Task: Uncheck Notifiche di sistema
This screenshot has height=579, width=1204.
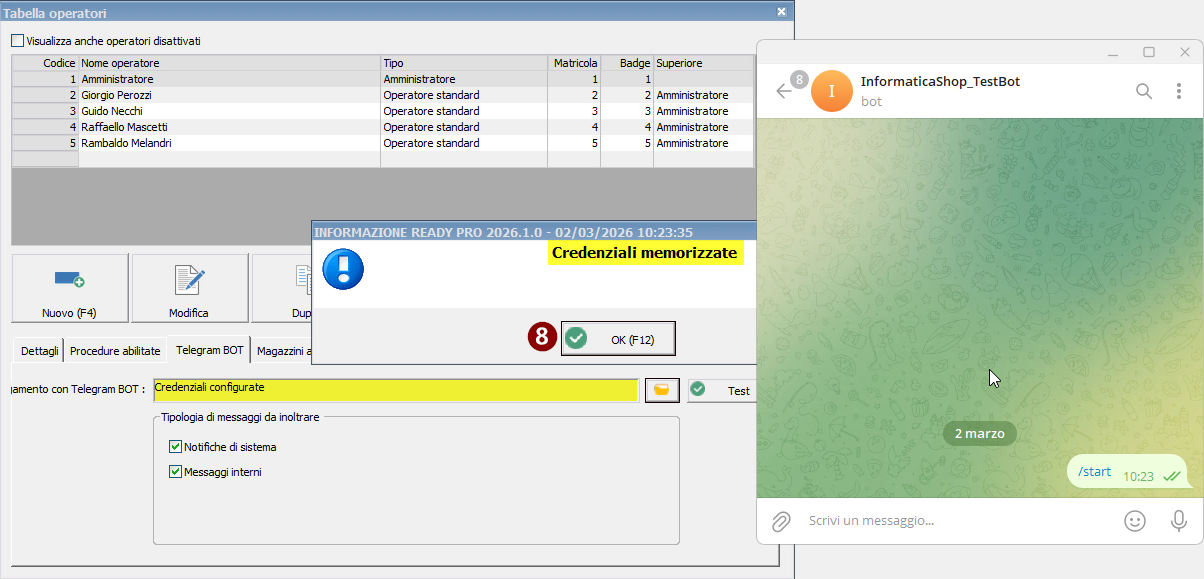Action: (x=176, y=447)
